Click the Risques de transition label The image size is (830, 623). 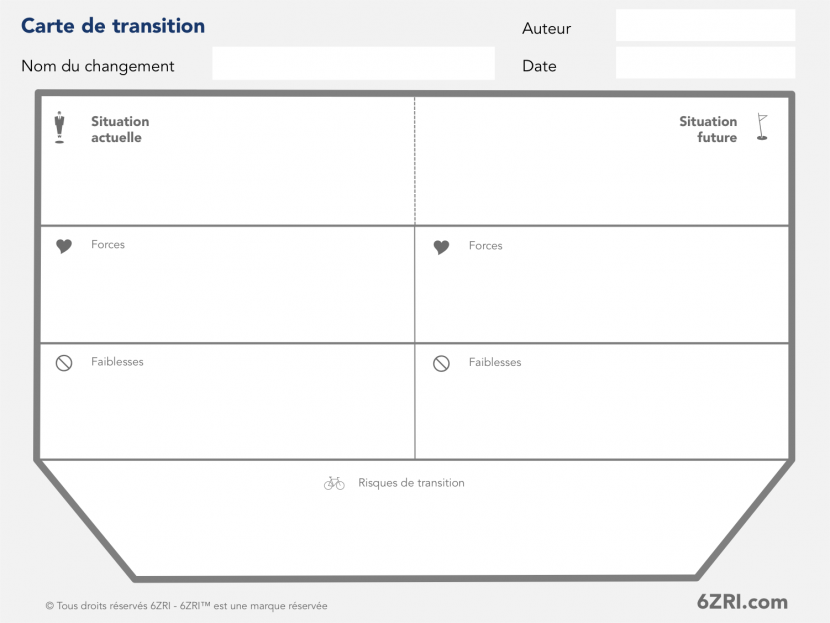(411, 483)
